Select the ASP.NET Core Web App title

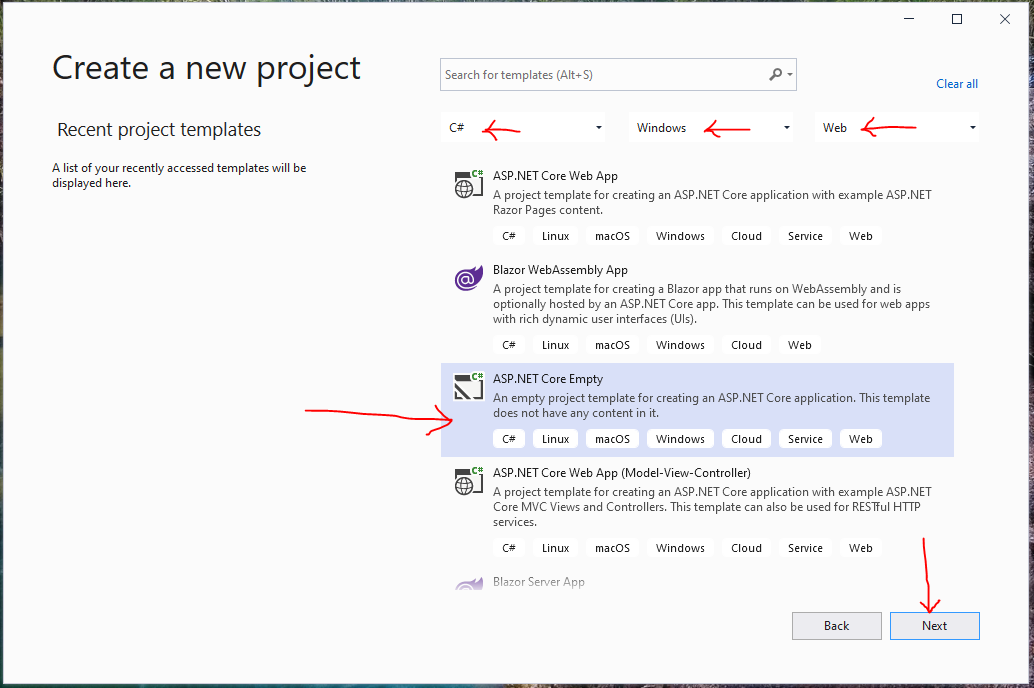click(555, 176)
